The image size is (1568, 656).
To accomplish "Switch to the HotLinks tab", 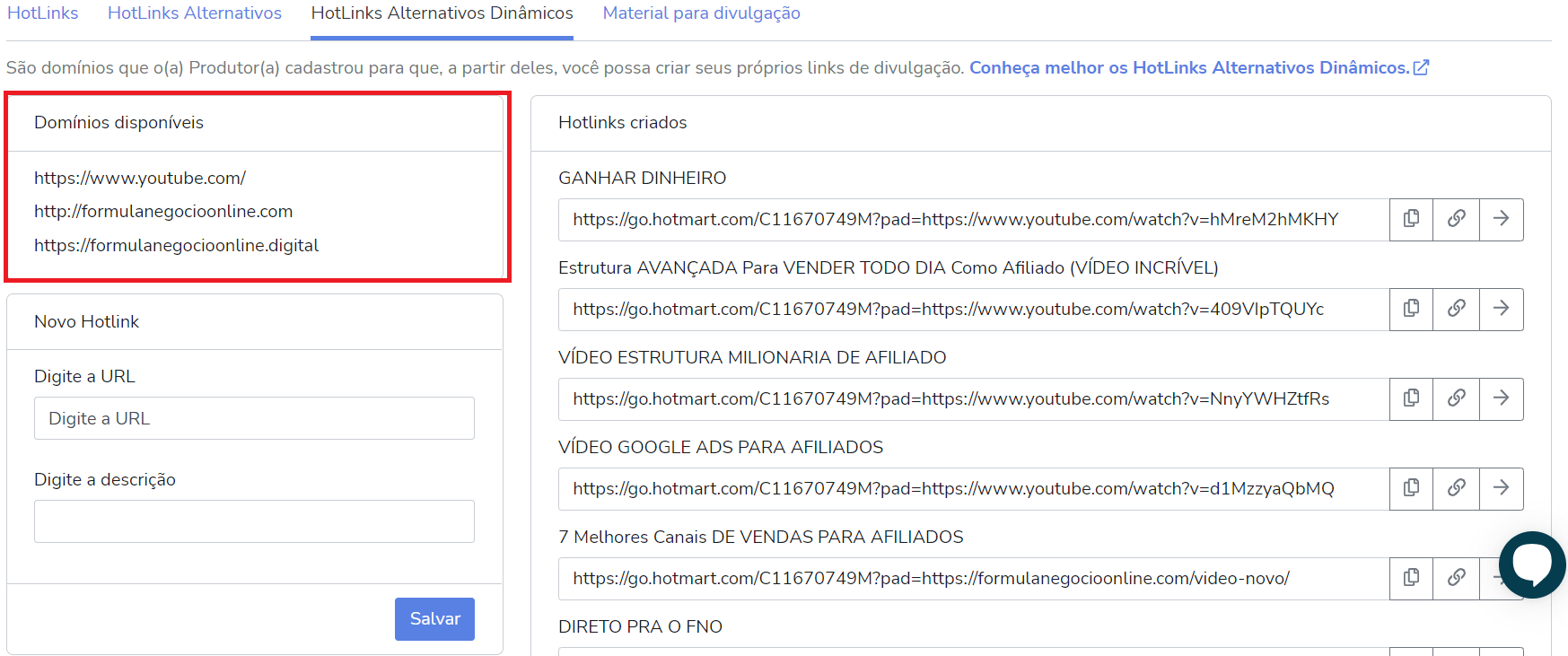I will point(43,13).
